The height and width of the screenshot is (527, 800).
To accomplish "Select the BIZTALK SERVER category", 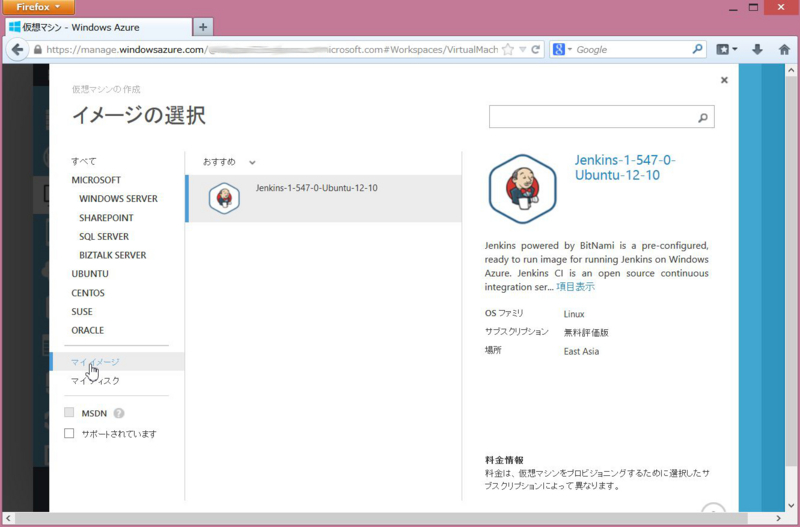I will click(113, 255).
